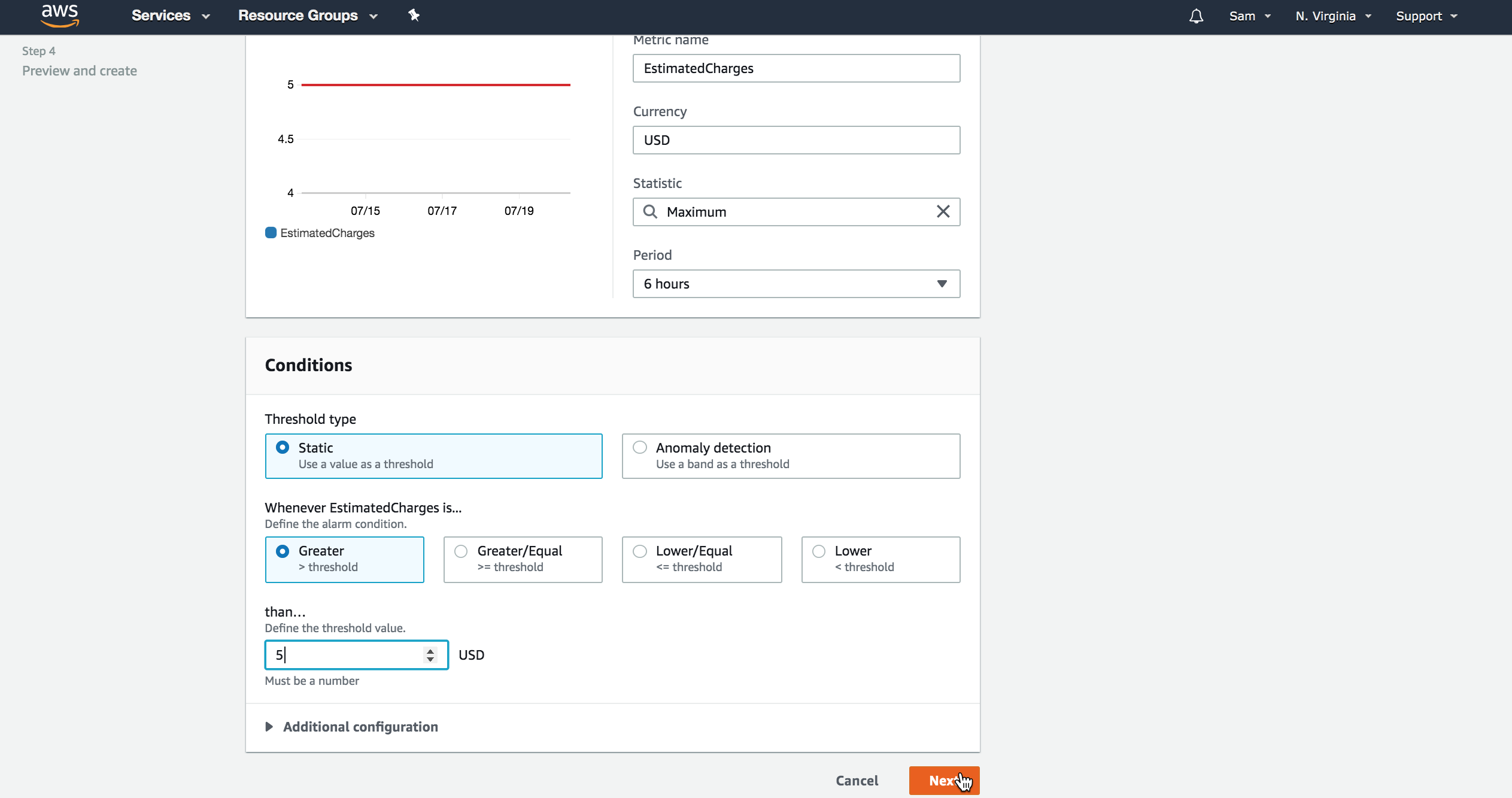This screenshot has height=798, width=1512.
Task: Open the Support menu
Action: coord(1426,16)
